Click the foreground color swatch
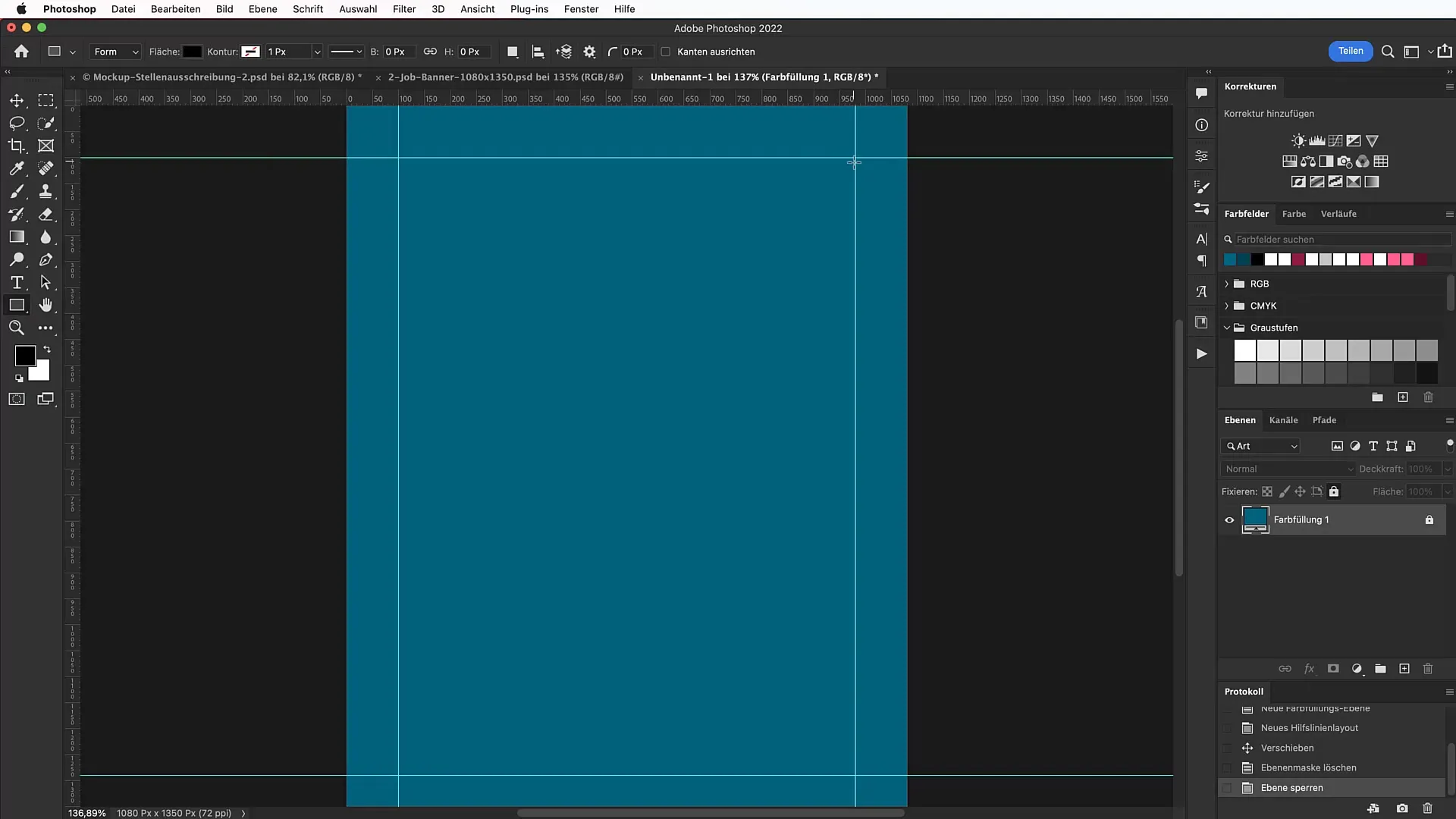 tap(25, 355)
